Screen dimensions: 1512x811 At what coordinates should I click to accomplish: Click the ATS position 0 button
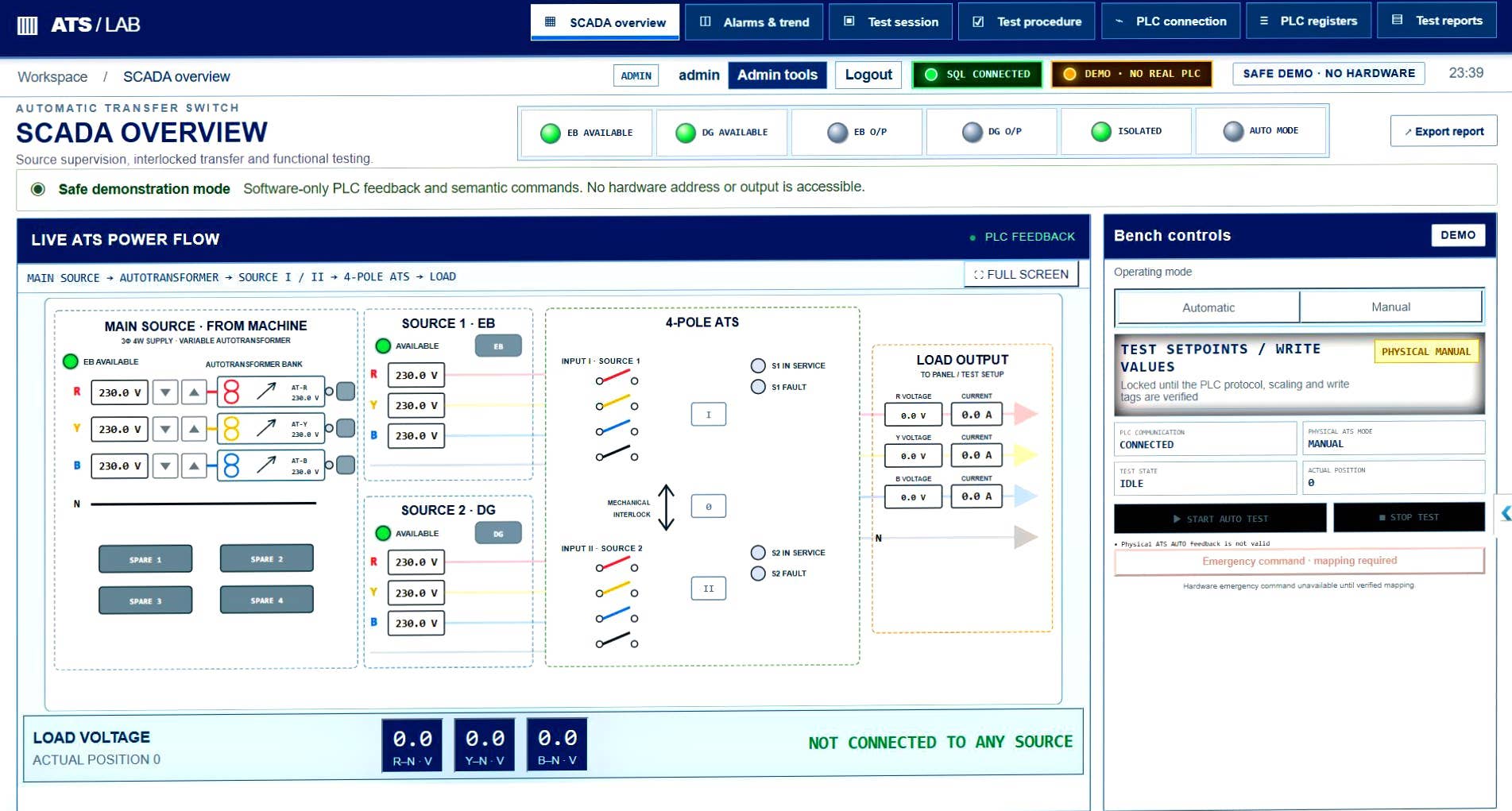tap(708, 506)
